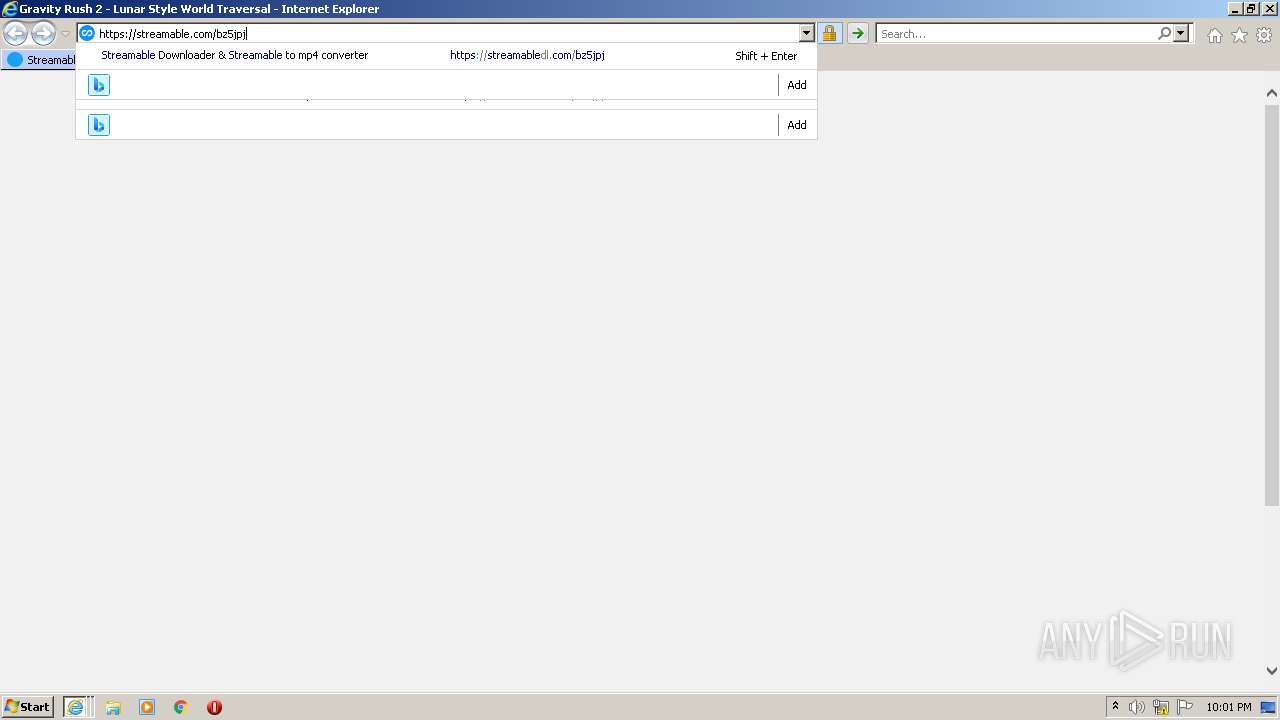
Task: Open the Windows Start button
Action: pos(28,706)
